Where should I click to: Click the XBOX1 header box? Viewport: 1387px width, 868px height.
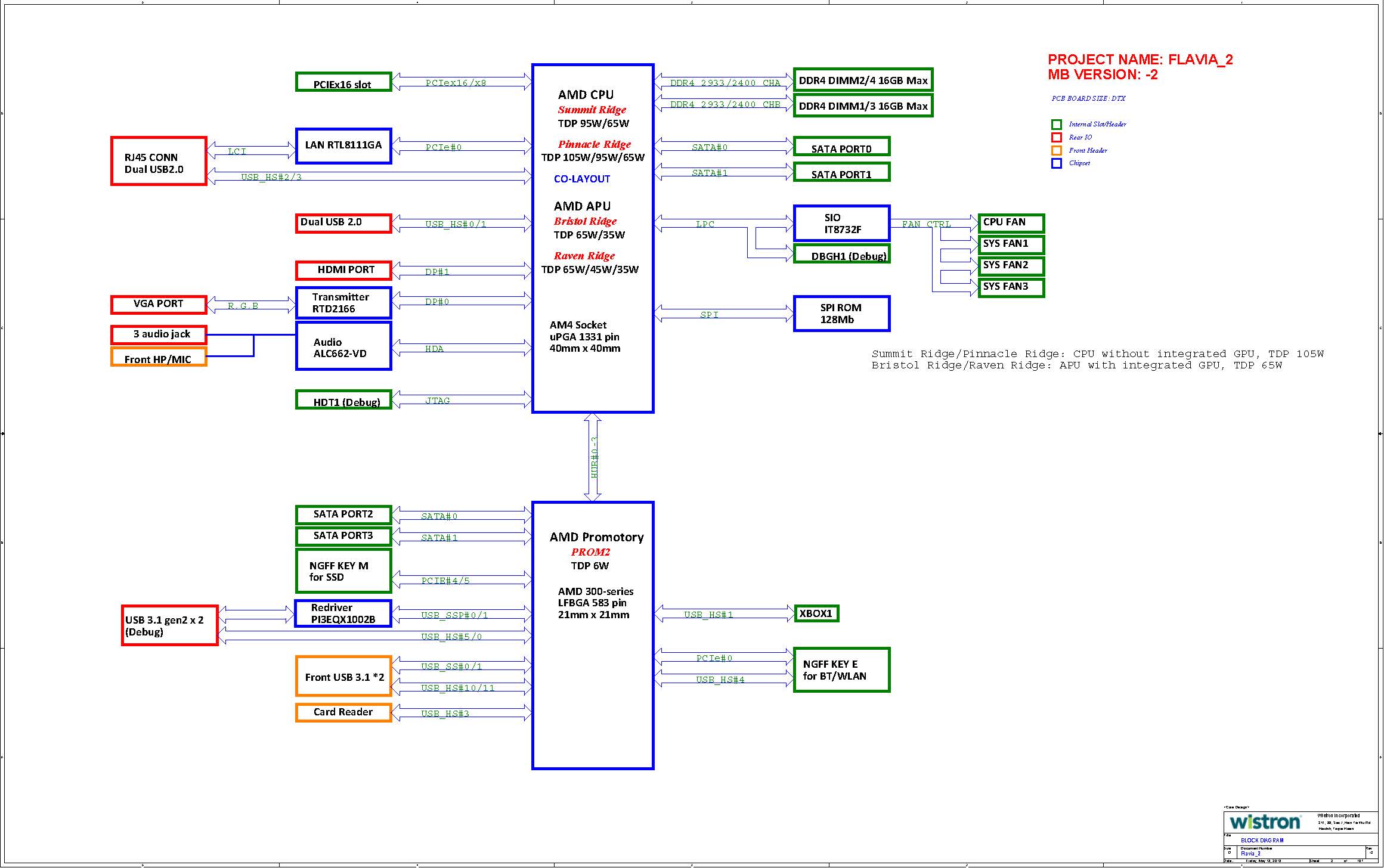[x=816, y=613]
